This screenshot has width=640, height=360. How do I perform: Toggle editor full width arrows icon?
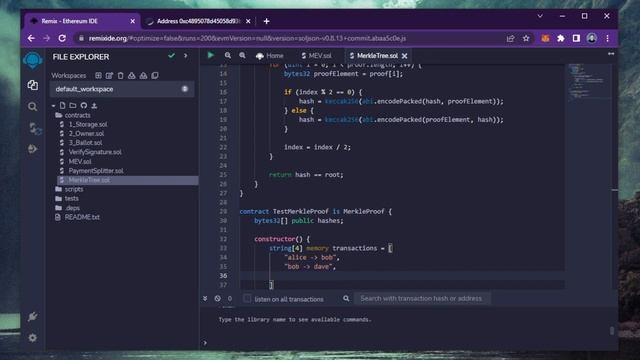(x=611, y=53)
